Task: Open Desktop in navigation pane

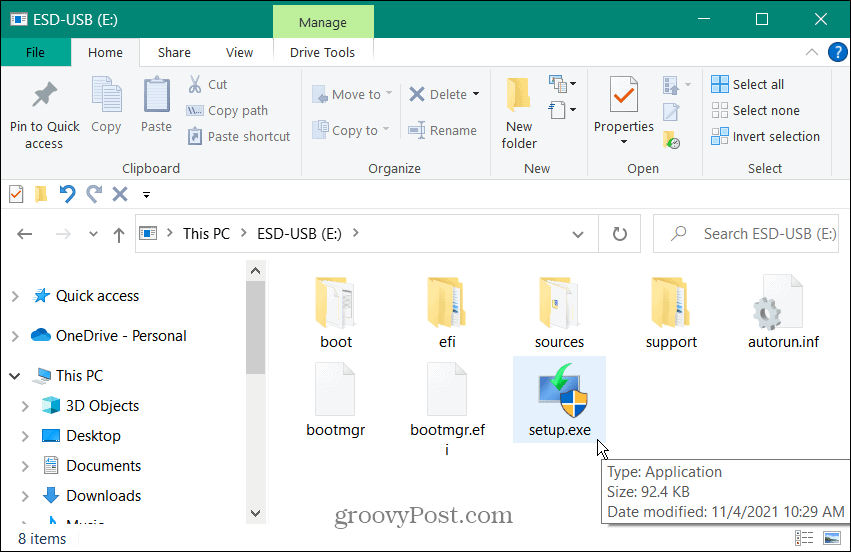Action: click(93, 436)
